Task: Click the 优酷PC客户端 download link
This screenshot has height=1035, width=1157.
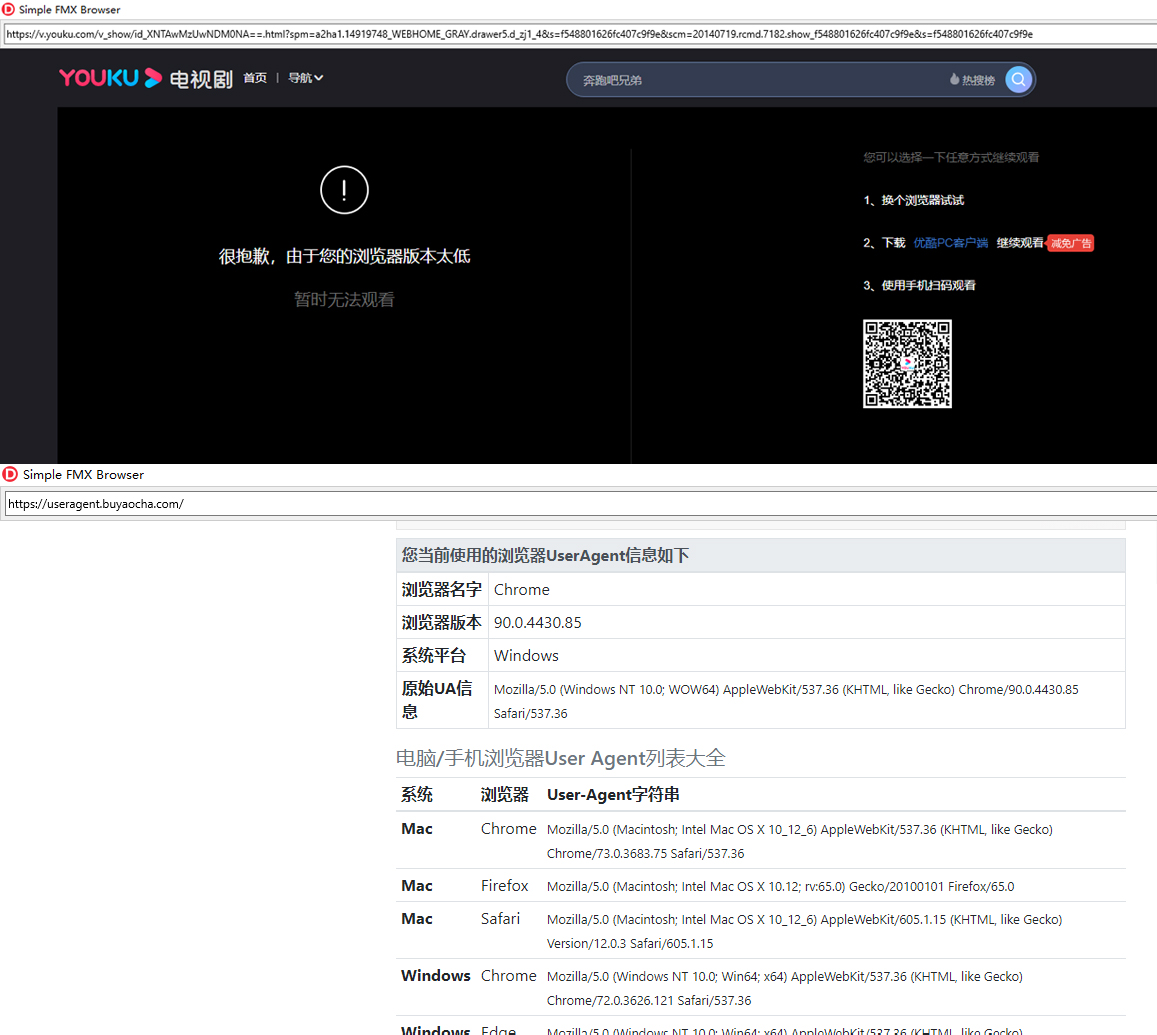Action: pos(950,243)
